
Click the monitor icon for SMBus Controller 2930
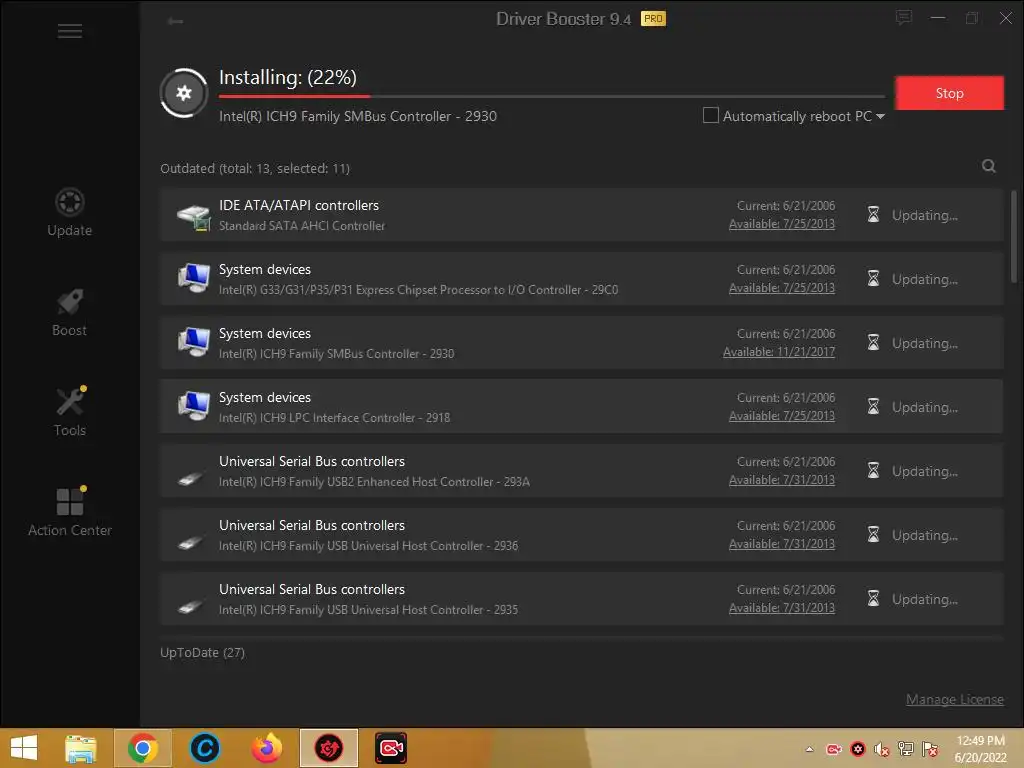194,342
